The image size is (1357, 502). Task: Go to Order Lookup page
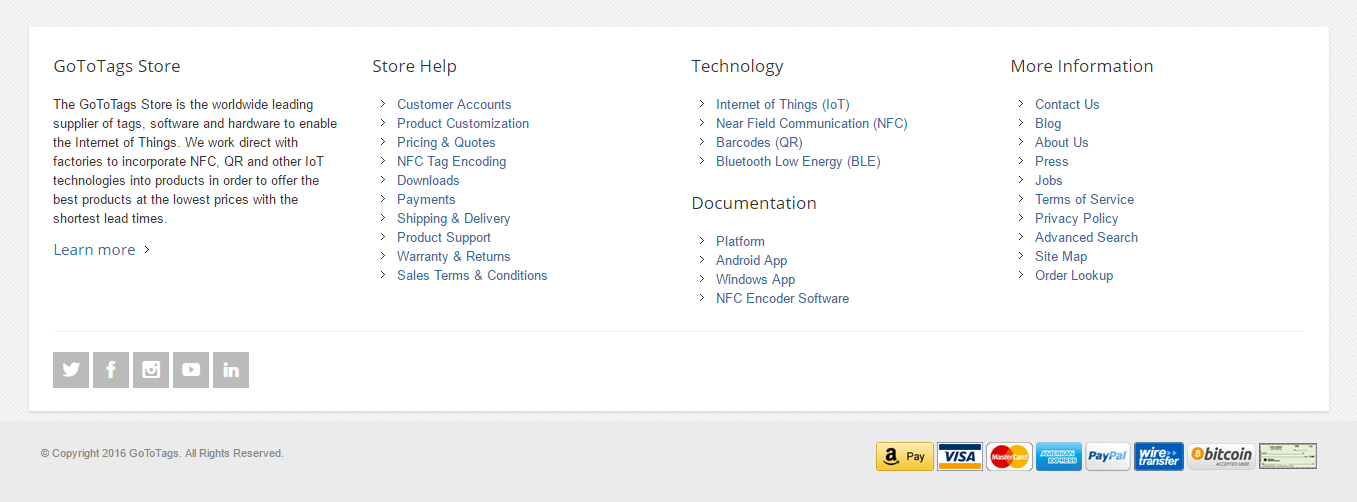(1073, 276)
